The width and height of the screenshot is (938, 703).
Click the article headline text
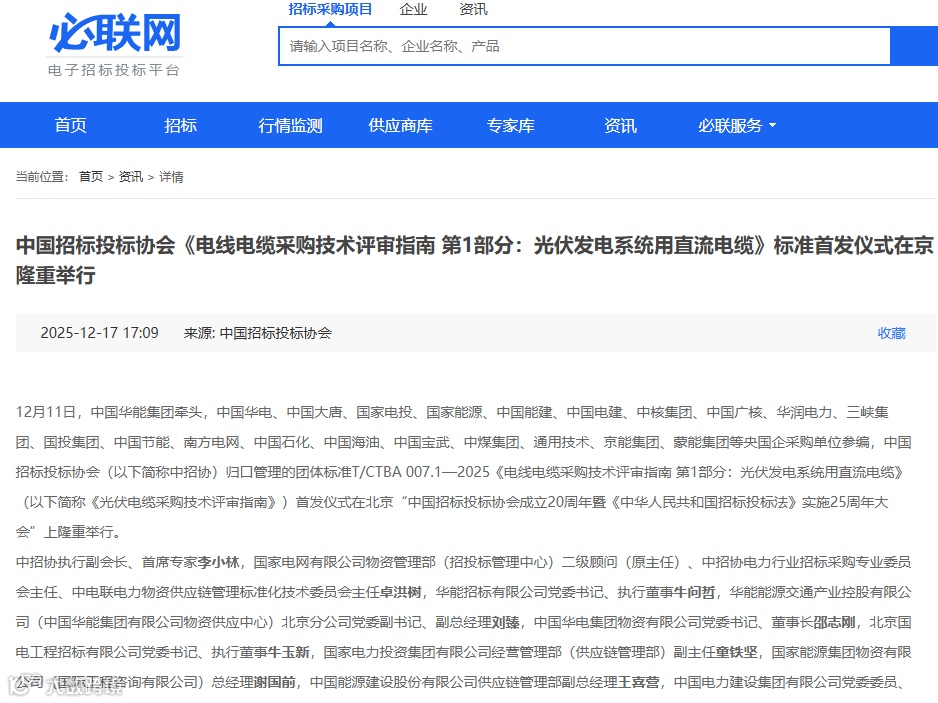point(474,260)
